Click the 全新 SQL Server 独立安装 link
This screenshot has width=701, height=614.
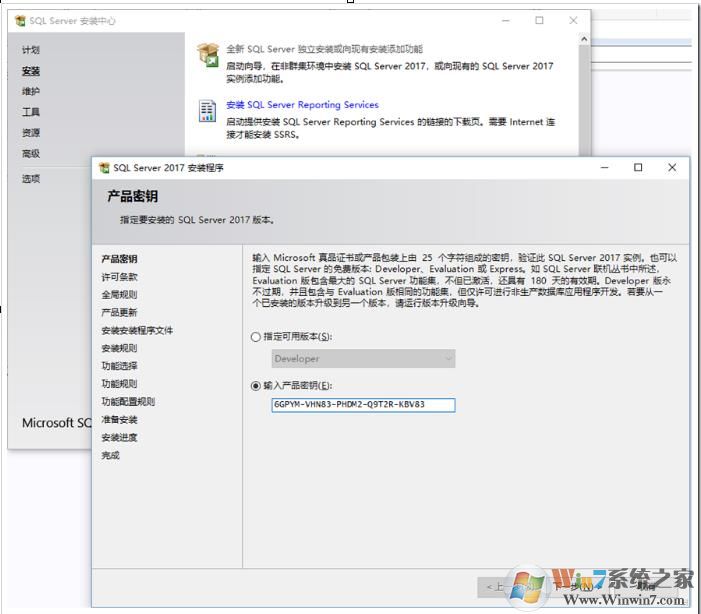(x=324, y=49)
